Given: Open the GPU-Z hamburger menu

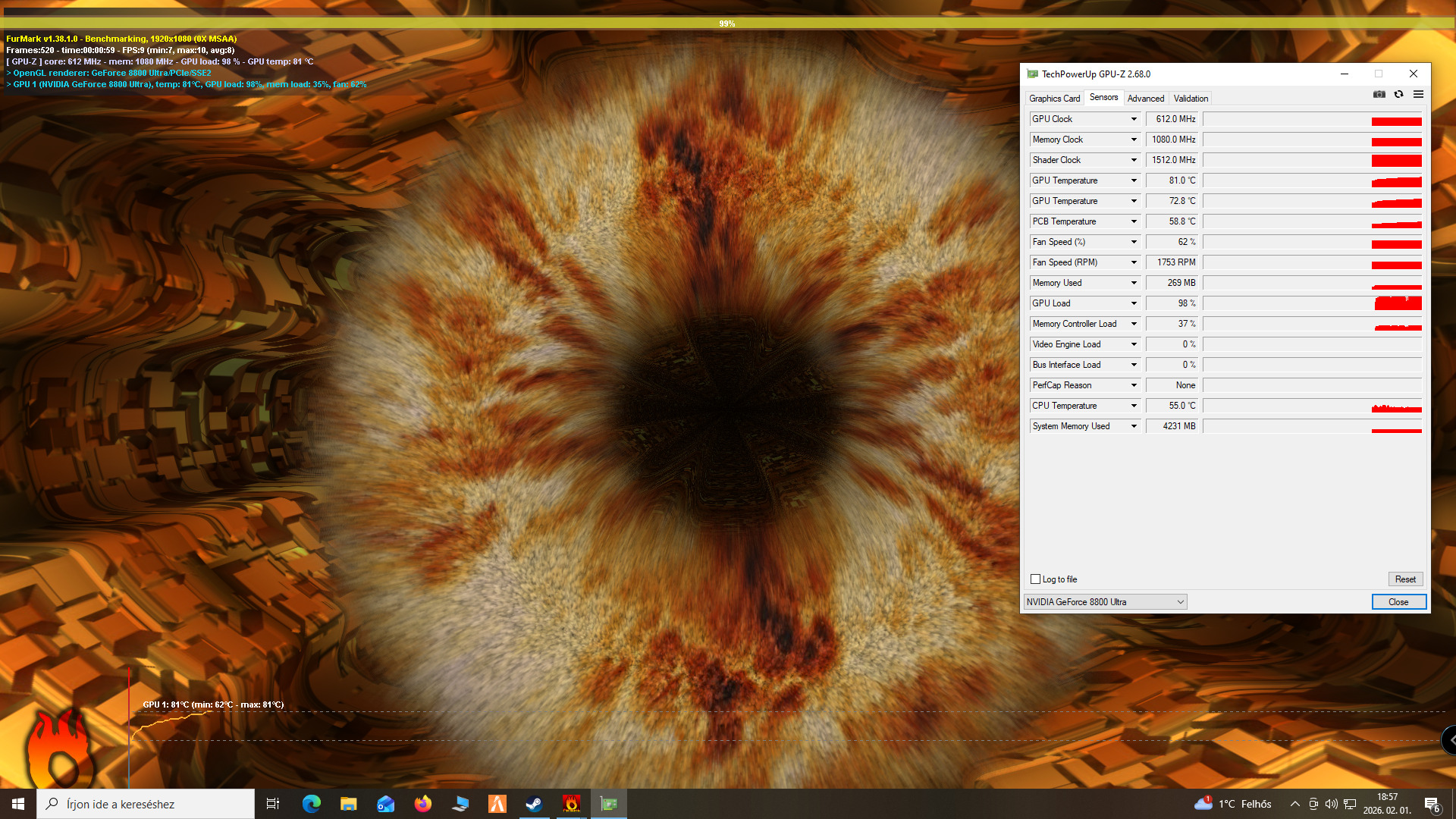Looking at the screenshot, I should coord(1418,95).
